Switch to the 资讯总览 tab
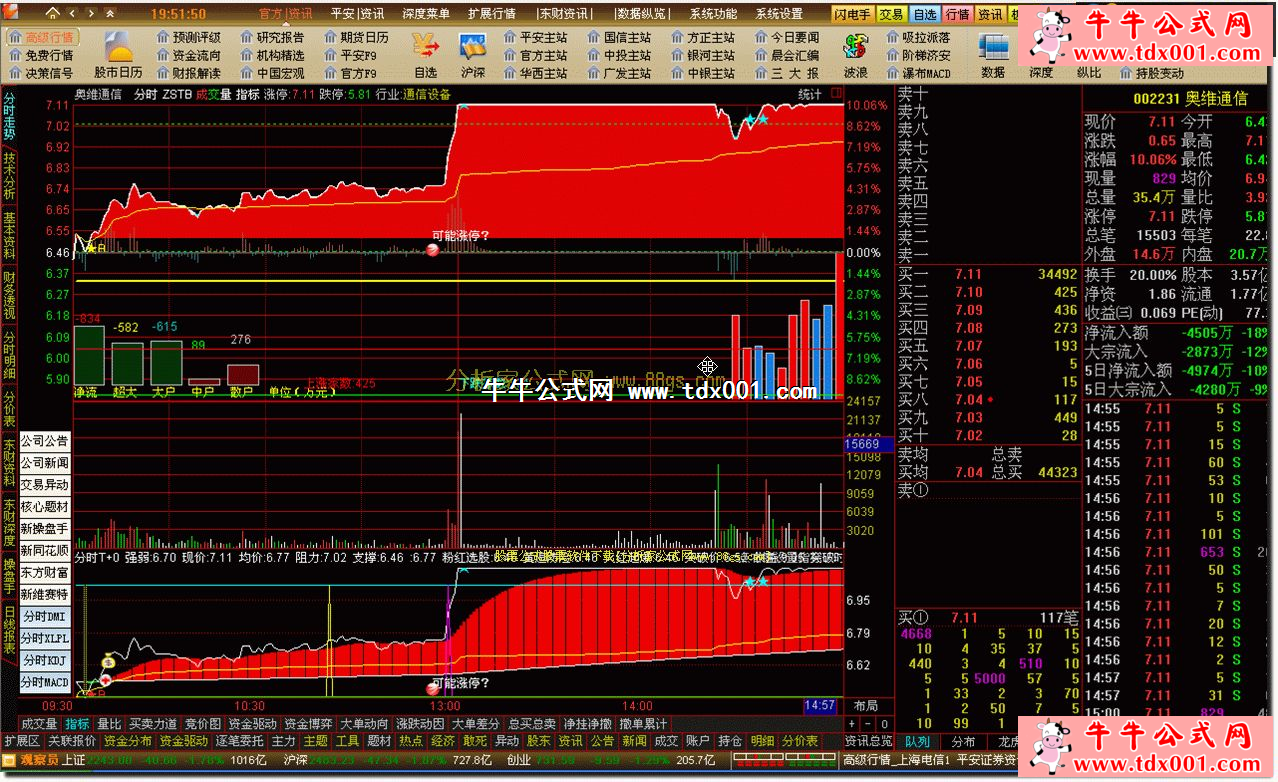1278x782 pixels. click(x=868, y=742)
